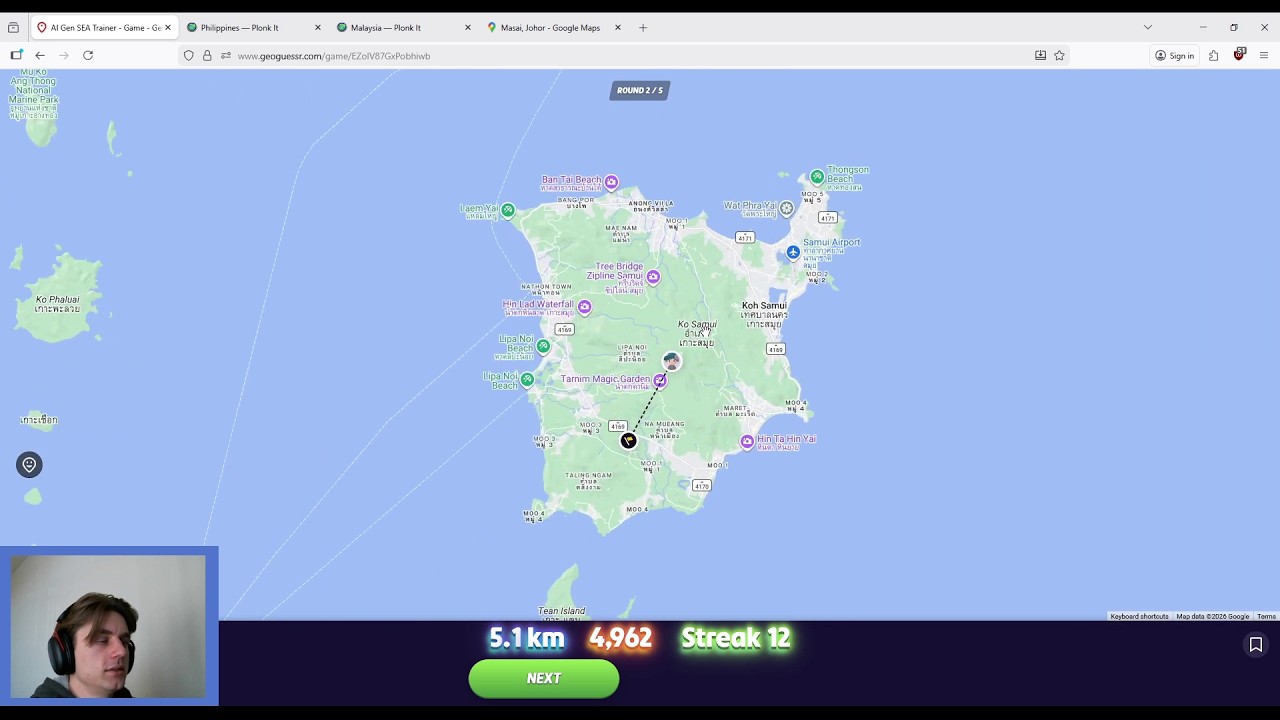Click the 4170 road shield
The image size is (1280, 720).
[x=702, y=486]
